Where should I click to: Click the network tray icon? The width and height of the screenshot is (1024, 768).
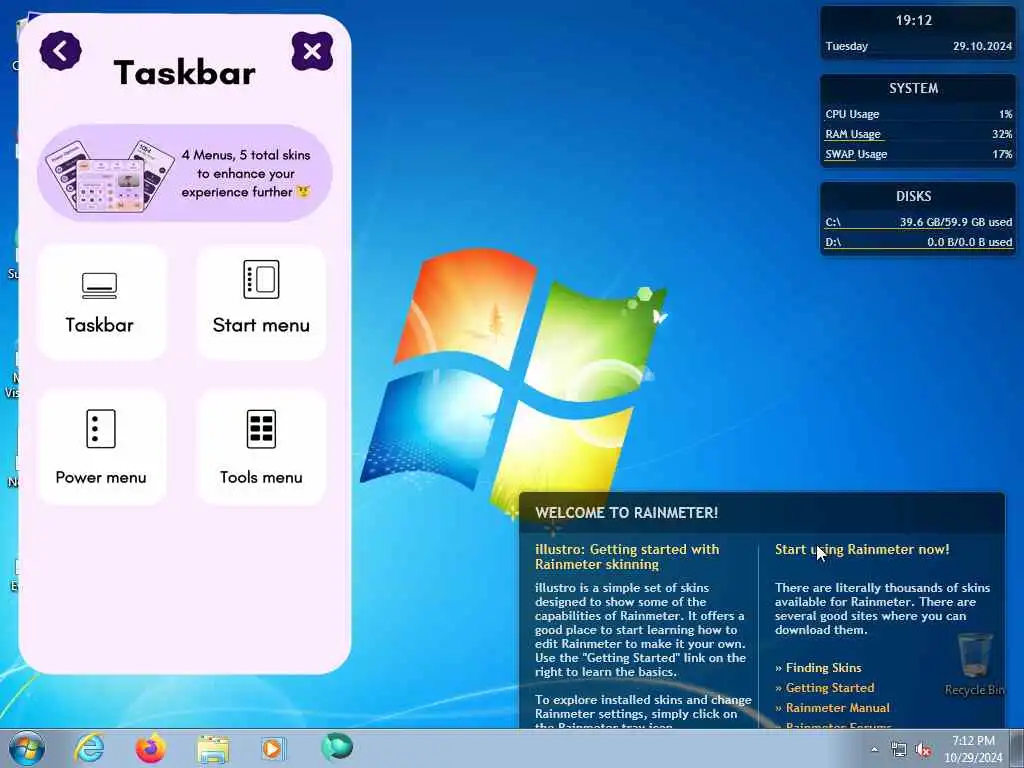(x=899, y=750)
